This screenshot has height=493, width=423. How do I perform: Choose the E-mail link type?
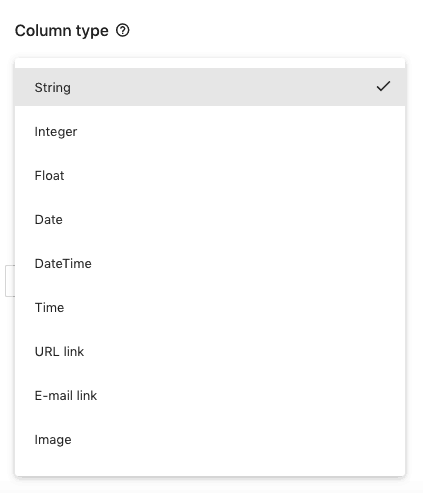[x=210, y=395]
